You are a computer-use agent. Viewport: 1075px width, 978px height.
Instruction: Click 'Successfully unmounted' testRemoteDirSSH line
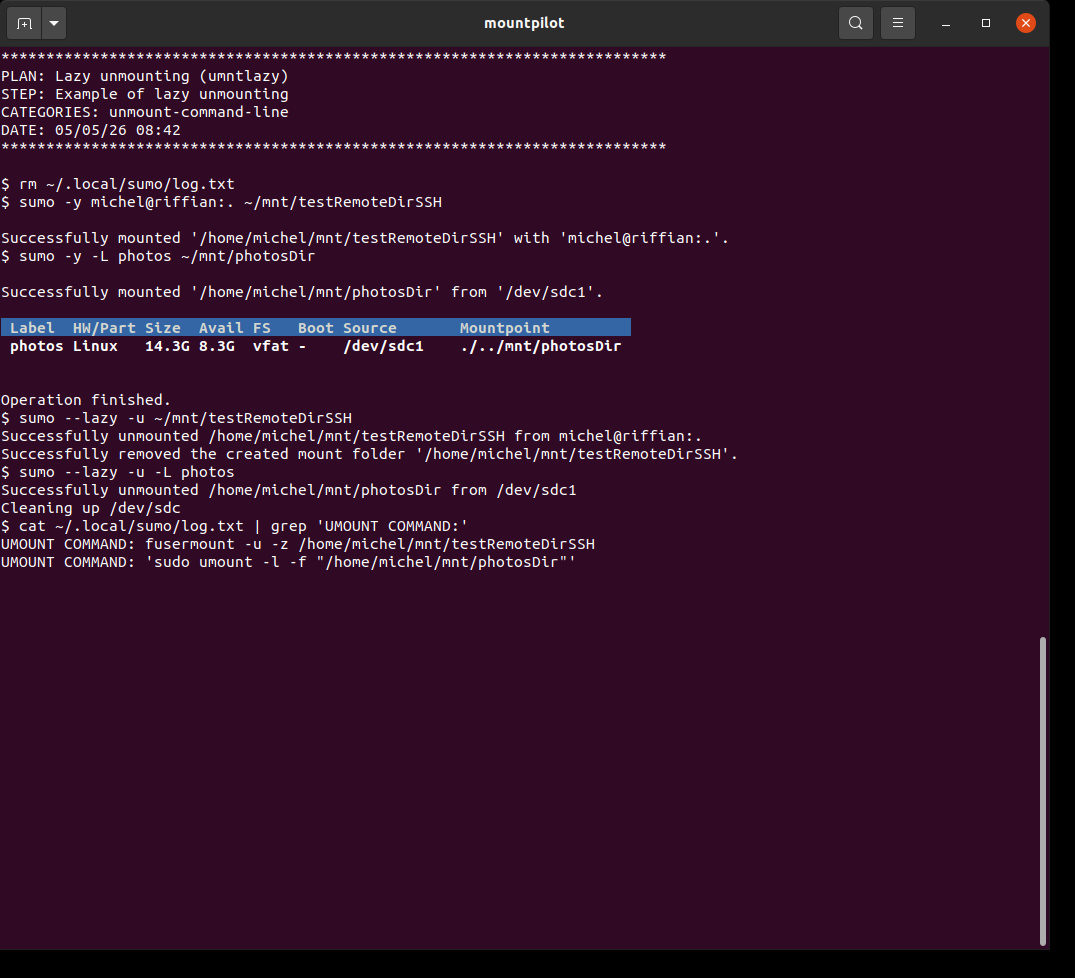(x=351, y=436)
